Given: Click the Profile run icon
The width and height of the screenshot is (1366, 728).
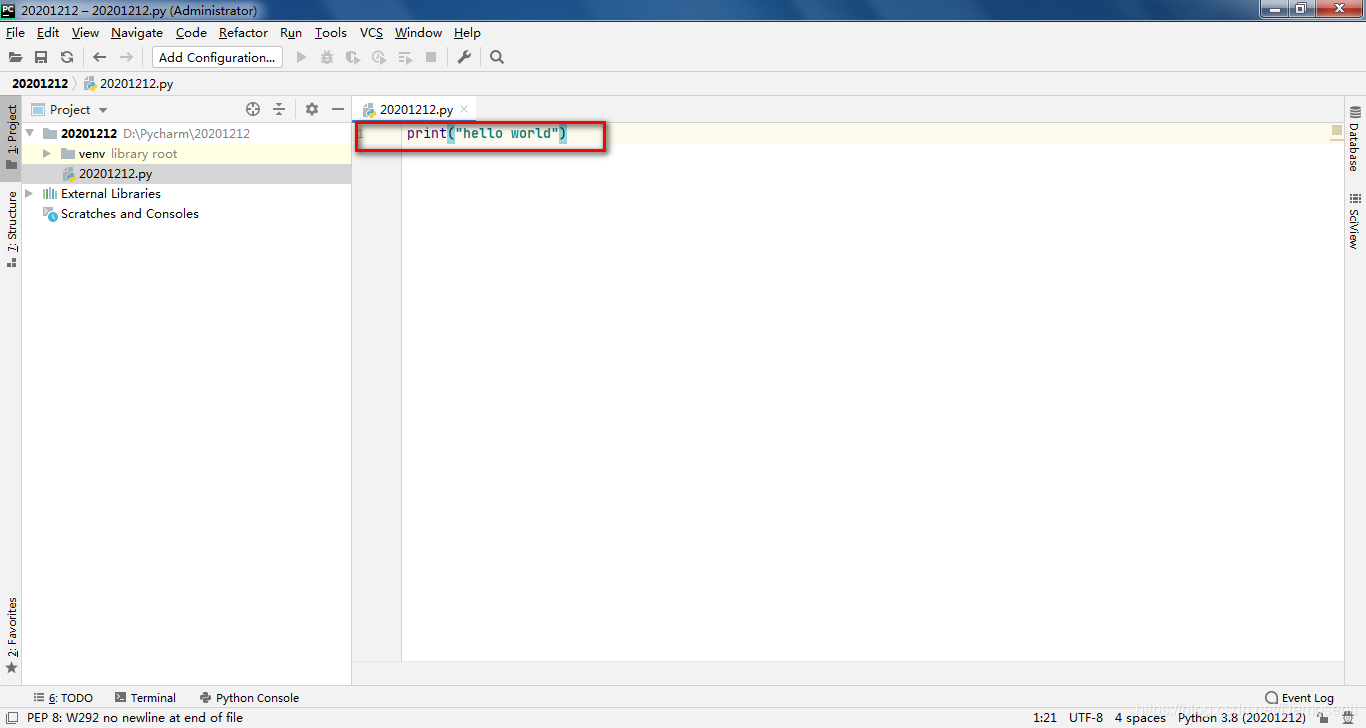Looking at the screenshot, I should [379, 58].
